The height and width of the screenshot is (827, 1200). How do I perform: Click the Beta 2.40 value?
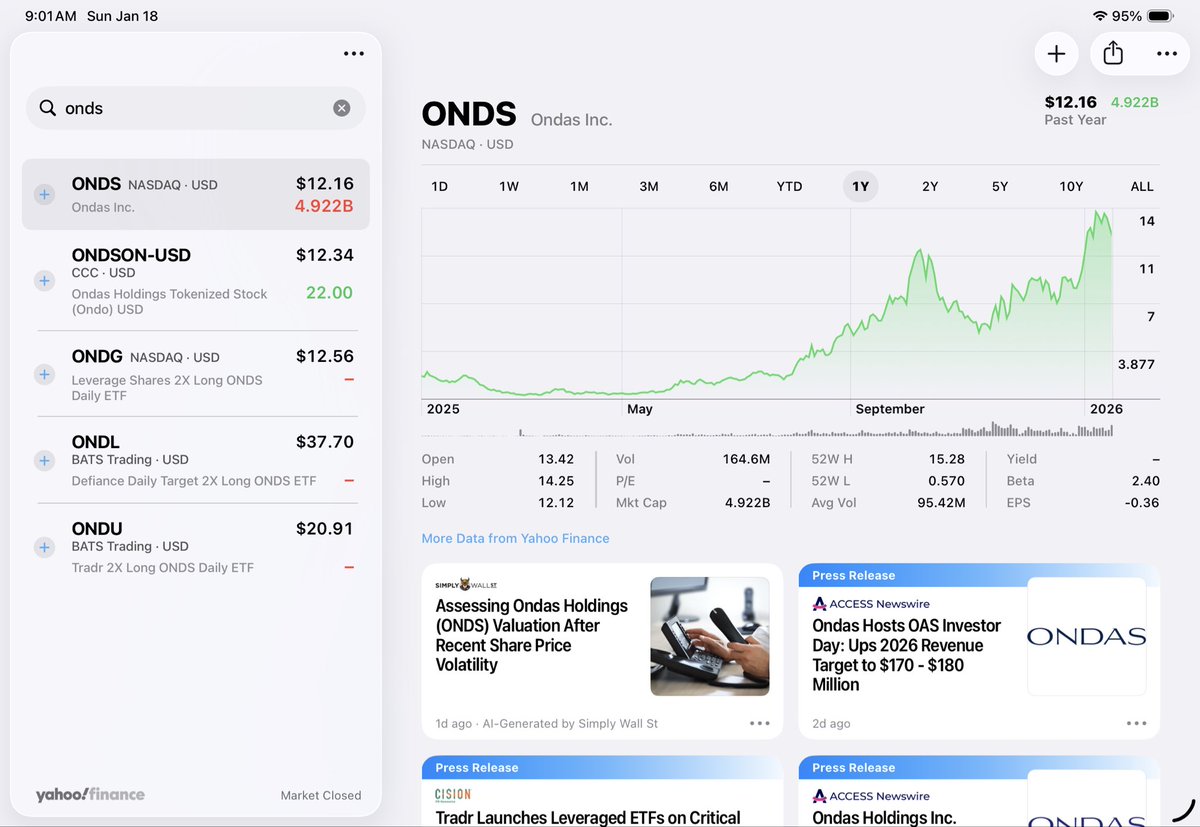coord(1145,481)
